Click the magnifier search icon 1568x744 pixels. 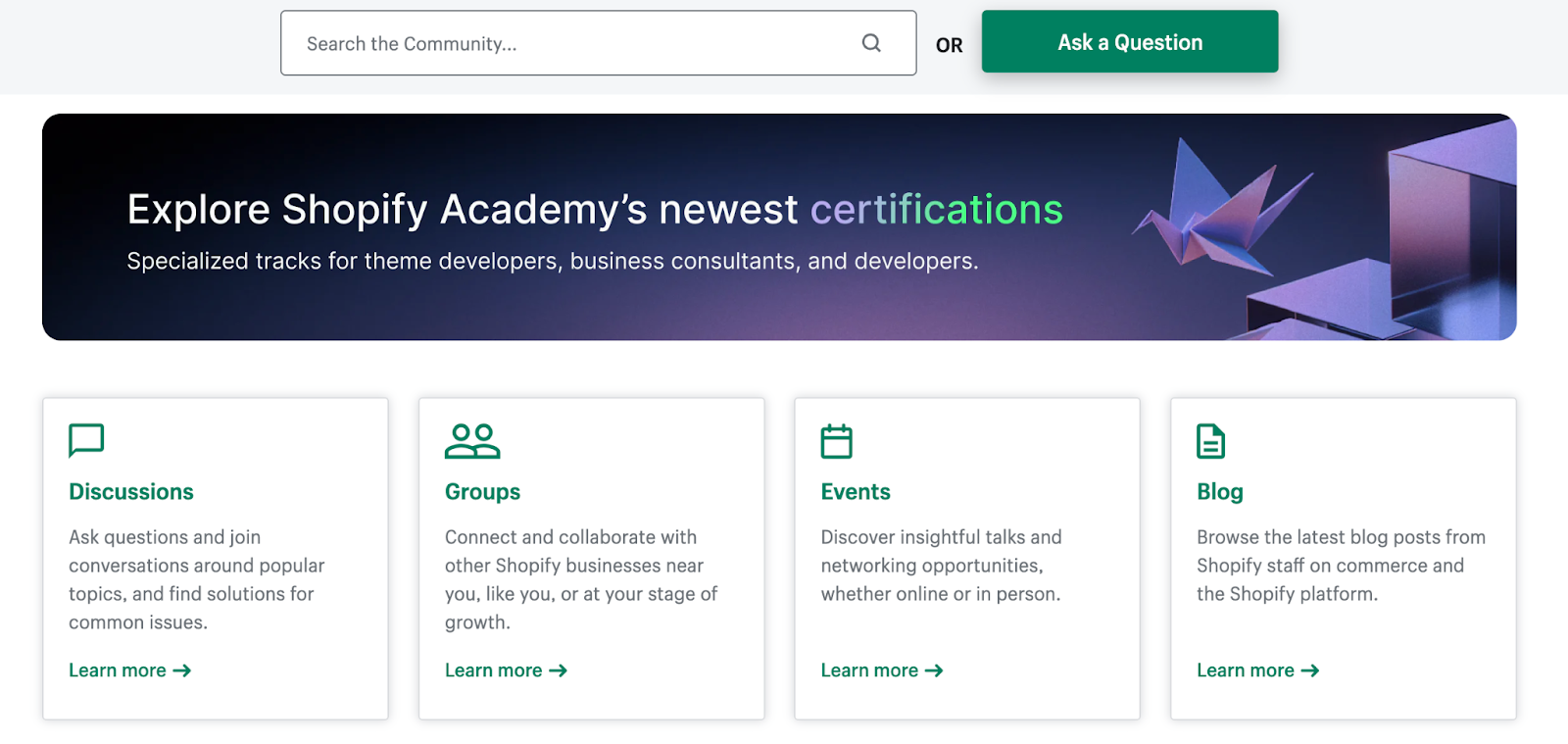pos(871,43)
